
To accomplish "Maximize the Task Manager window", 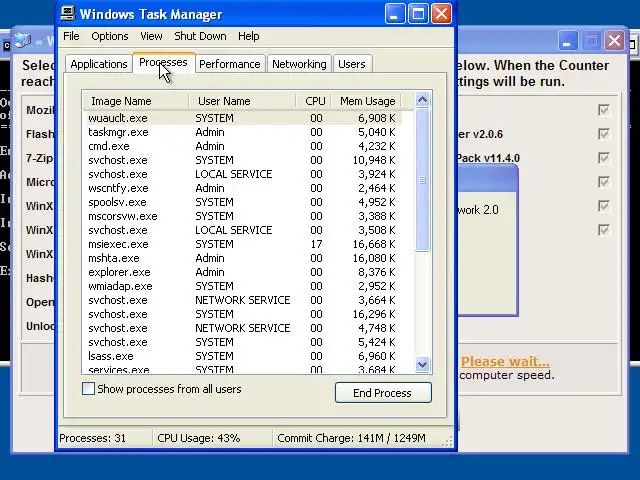I will click(418, 14).
